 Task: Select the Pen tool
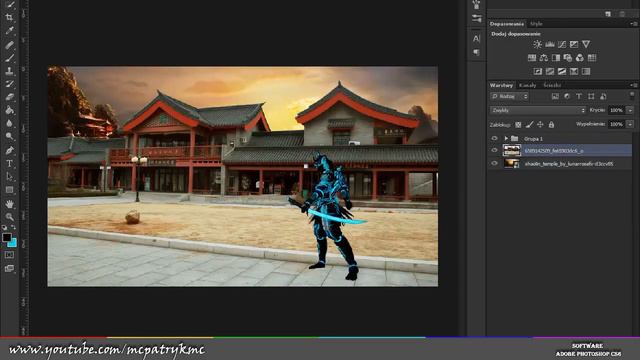(9, 150)
